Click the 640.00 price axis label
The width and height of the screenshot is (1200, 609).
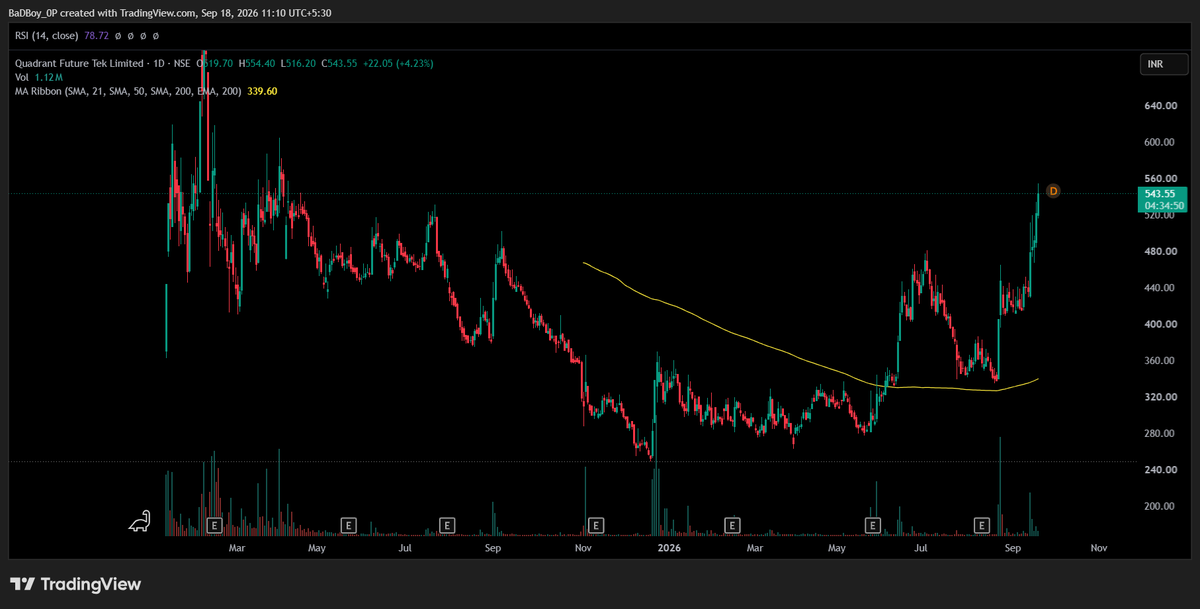point(1158,106)
